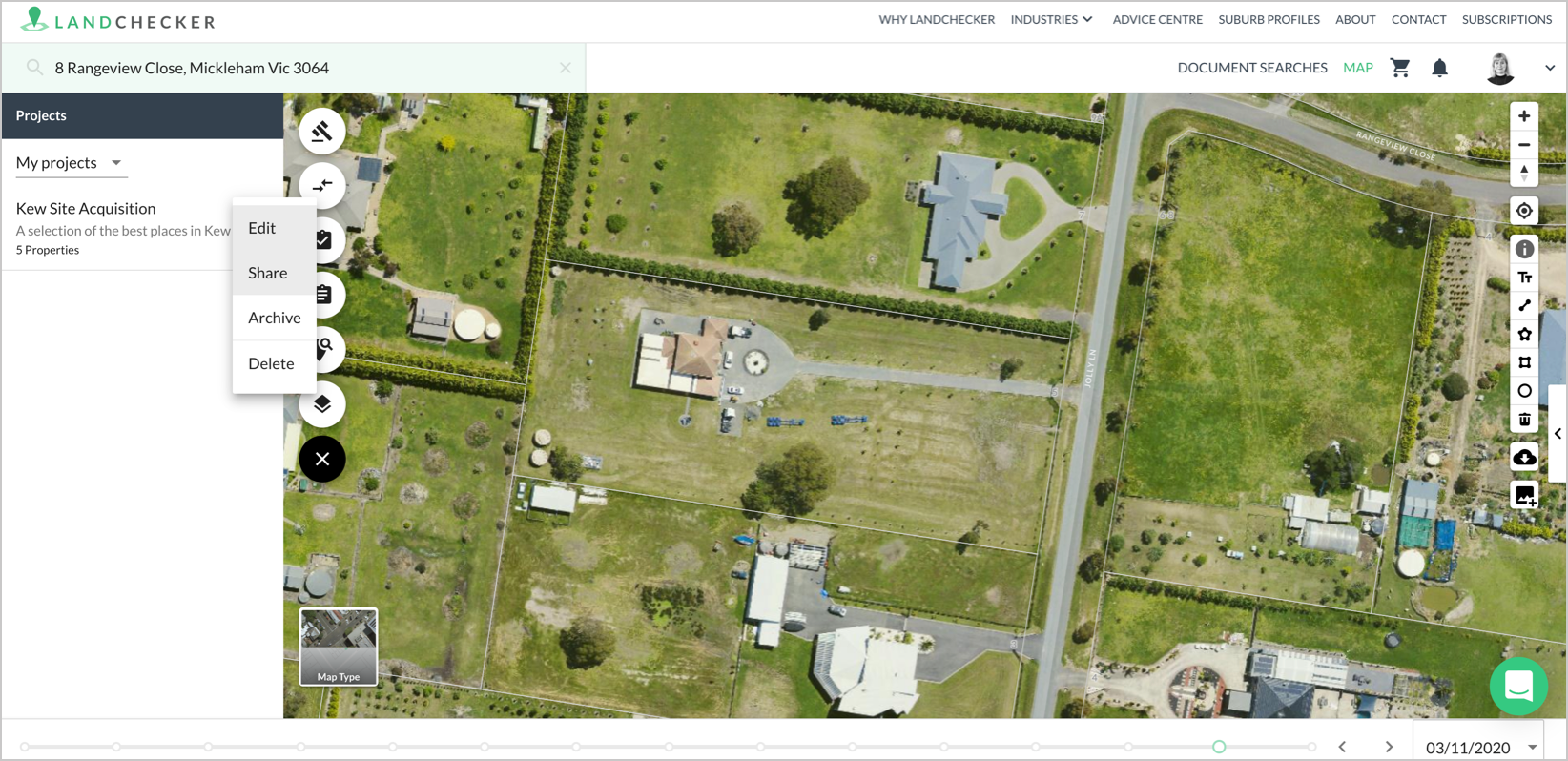Zoom in on the map
Viewport: 1568px width, 761px height.
point(1524,116)
